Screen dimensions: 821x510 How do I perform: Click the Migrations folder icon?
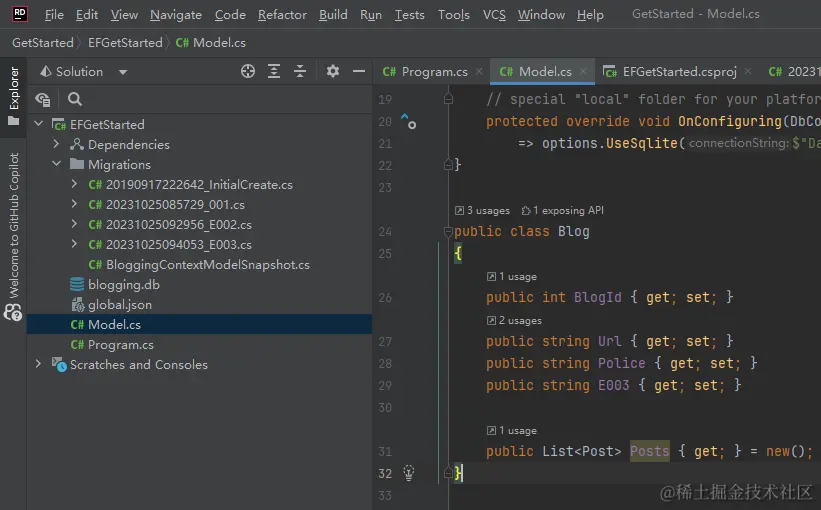click(77, 164)
